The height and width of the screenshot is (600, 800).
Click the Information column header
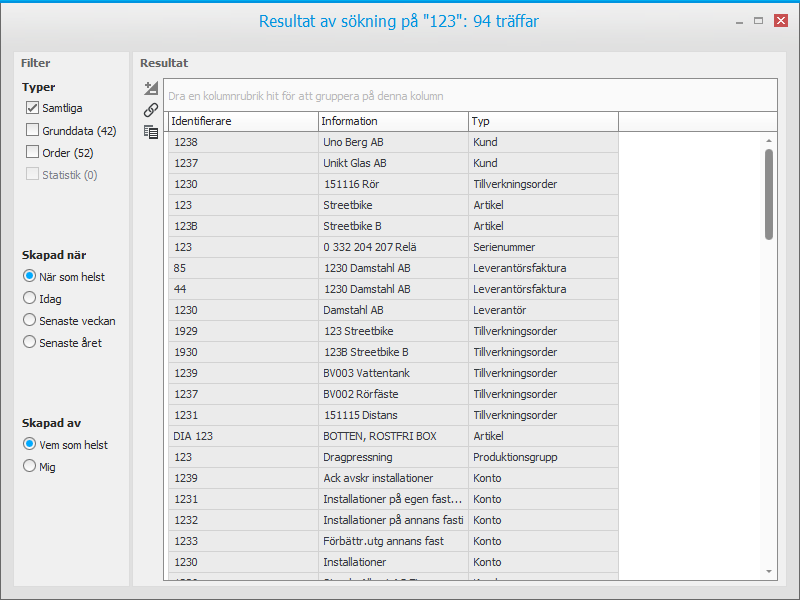pos(393,122)
